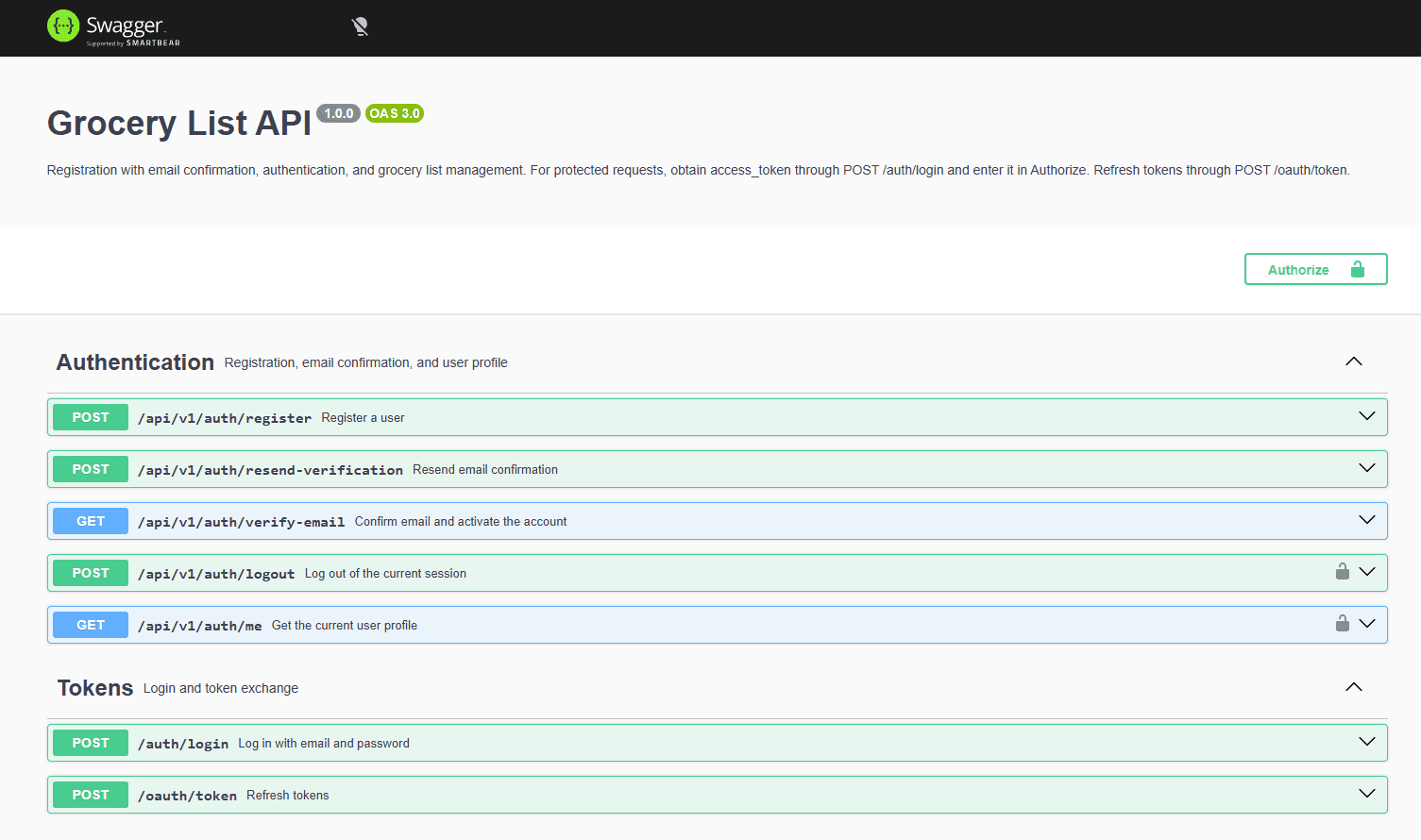Click the lock icon on auth/me endpoint
This screenshot has height=840, width=1421.
tap(1342, 623)
